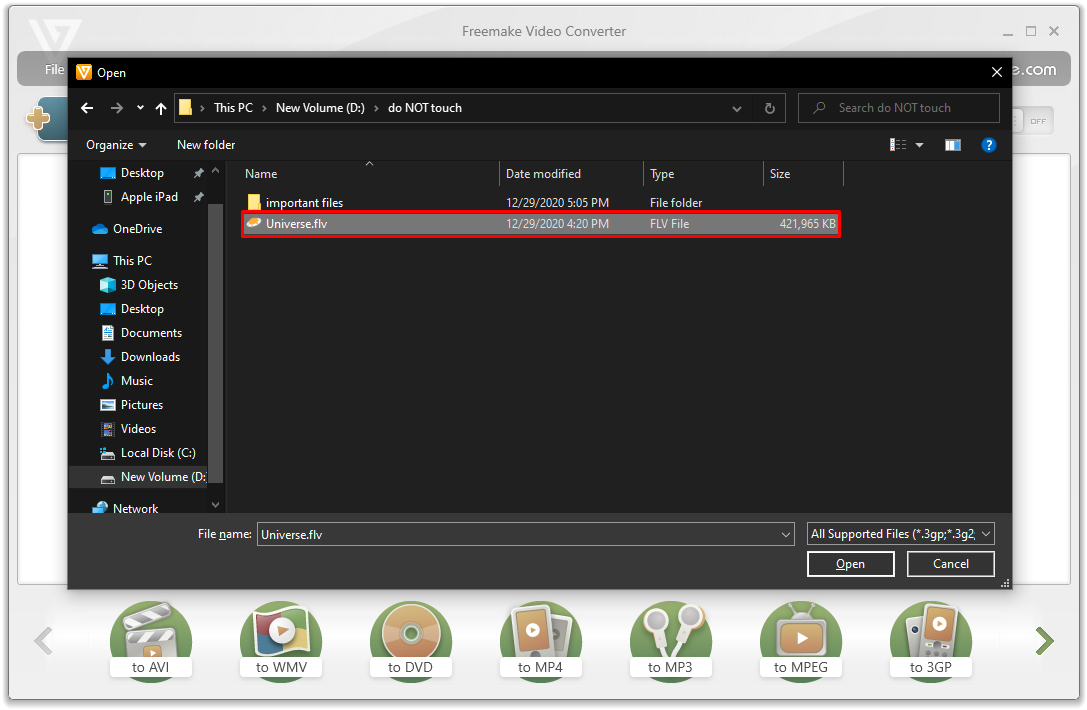Click 'This PC' breadcrumb in address bar
The width and height of the screenshot is (1087, 710).
[233, 108]
